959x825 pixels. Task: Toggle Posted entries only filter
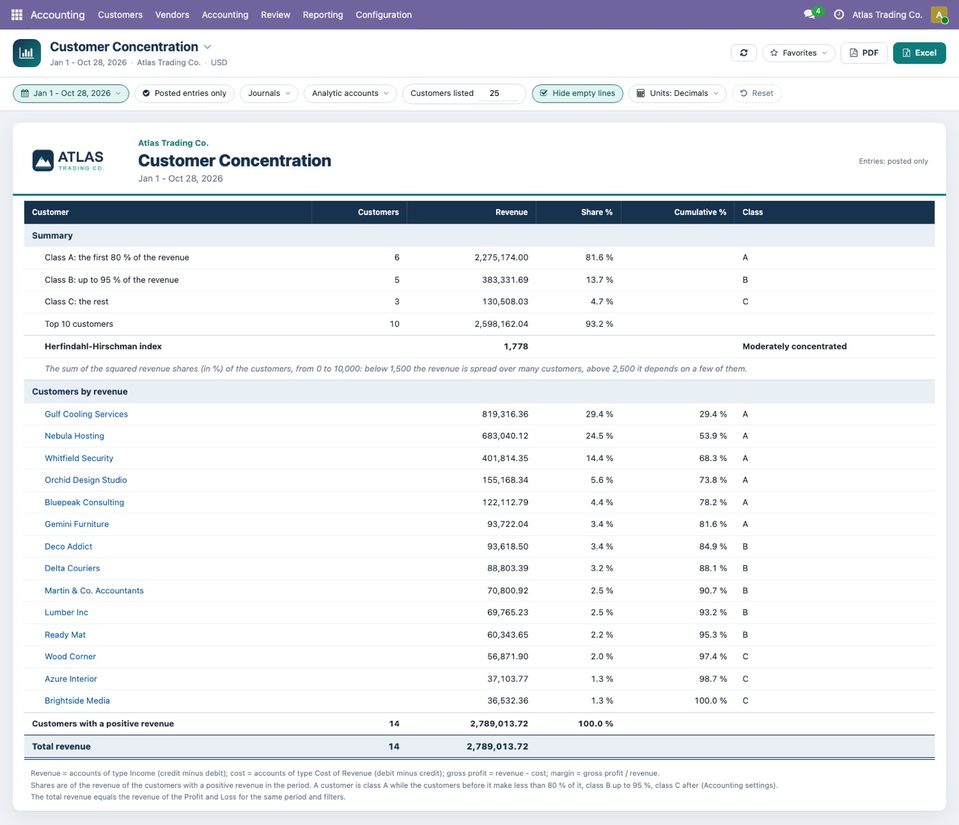point(184,94)
